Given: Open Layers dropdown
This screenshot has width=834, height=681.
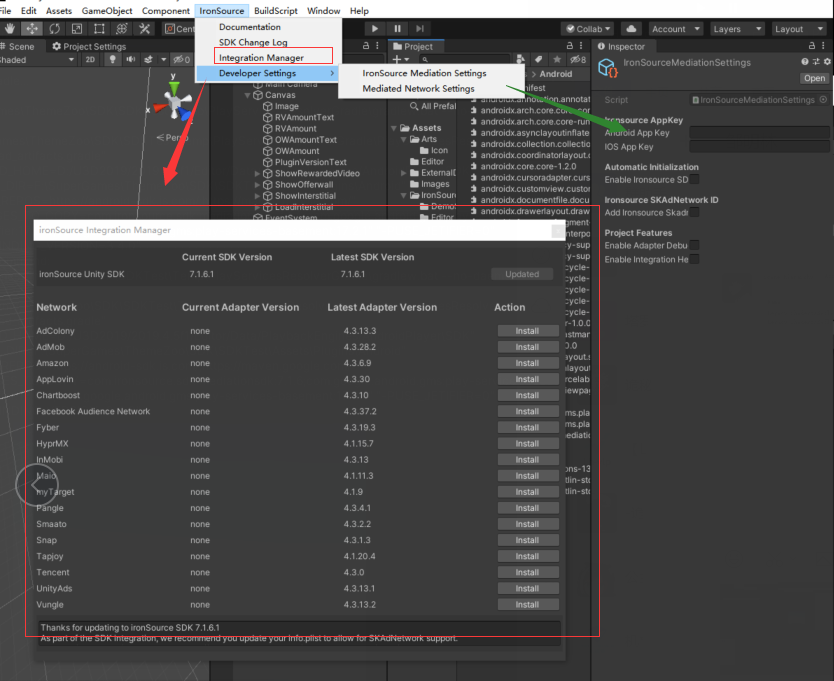Looking at the screenshot, I should point(737,29).
